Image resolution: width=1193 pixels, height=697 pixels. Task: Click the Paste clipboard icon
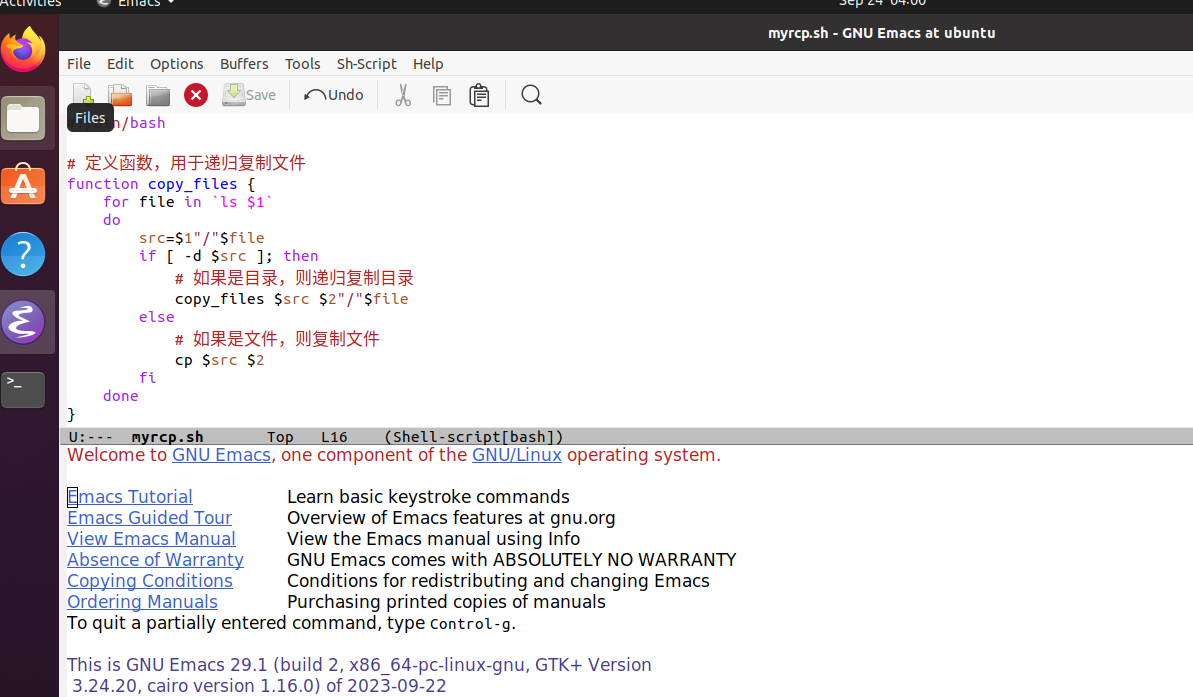pos(479,95)
